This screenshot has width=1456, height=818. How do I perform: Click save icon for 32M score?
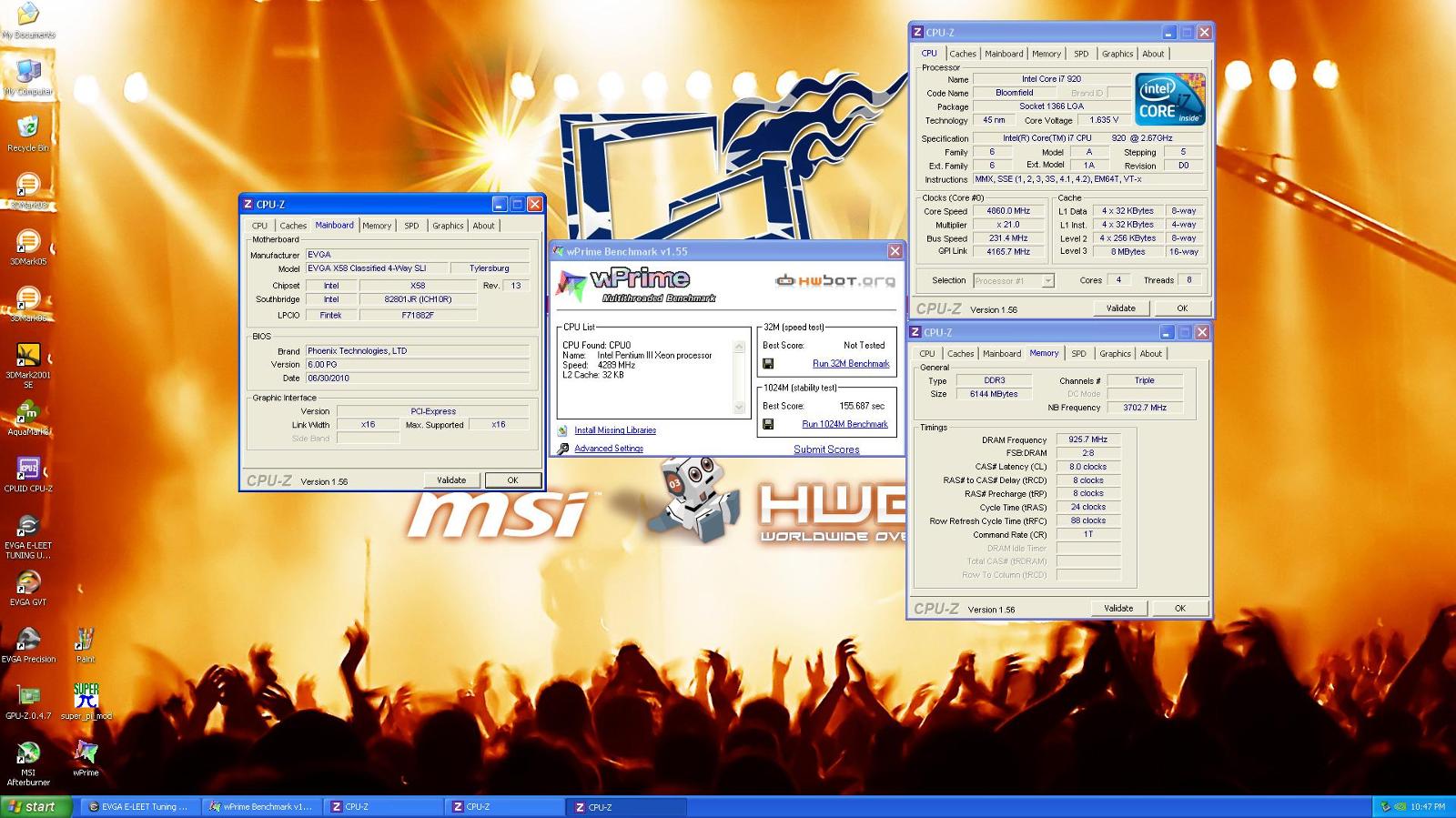point(768,364)
